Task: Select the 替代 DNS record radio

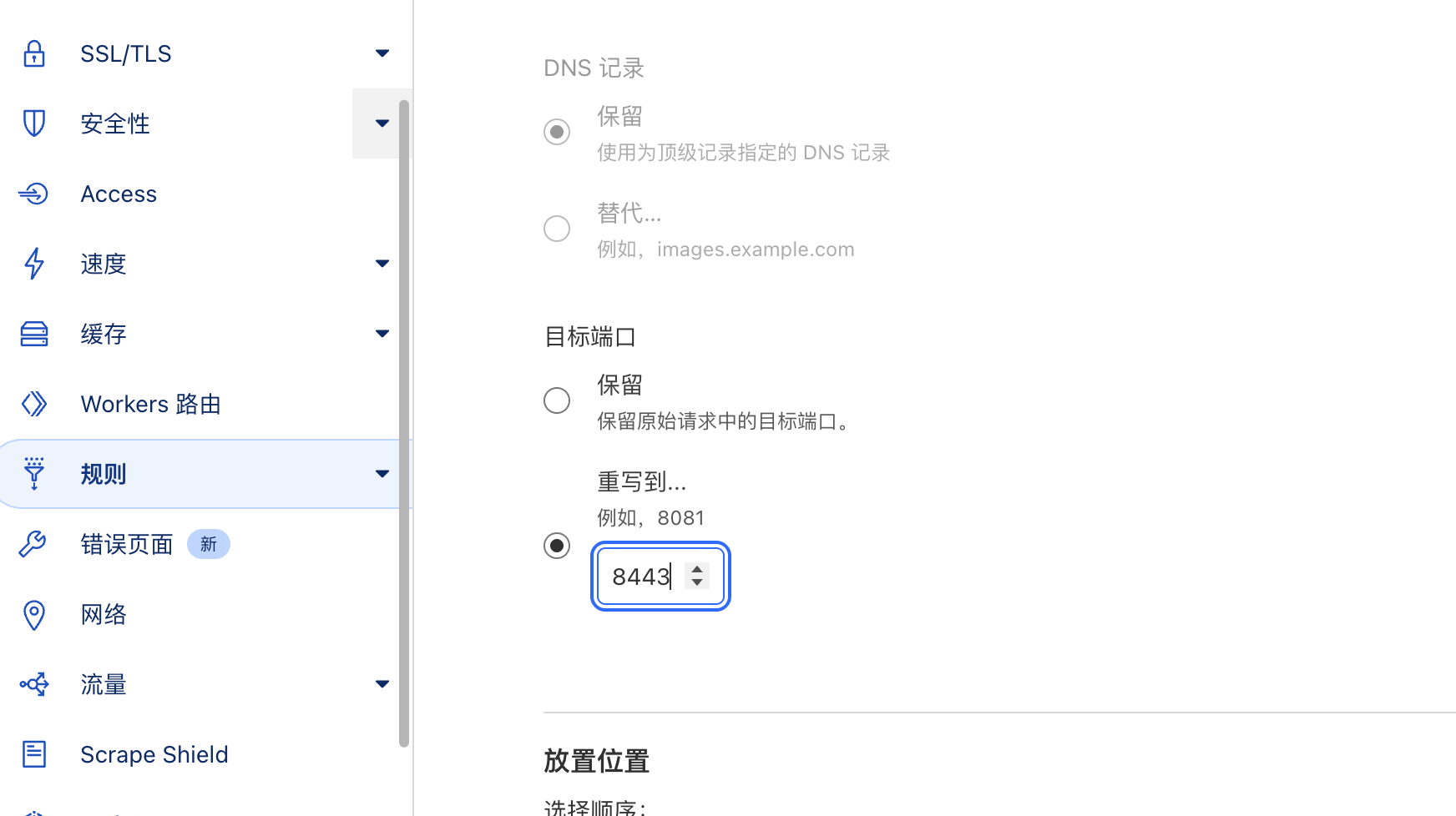Action: (x=557, y=229)
